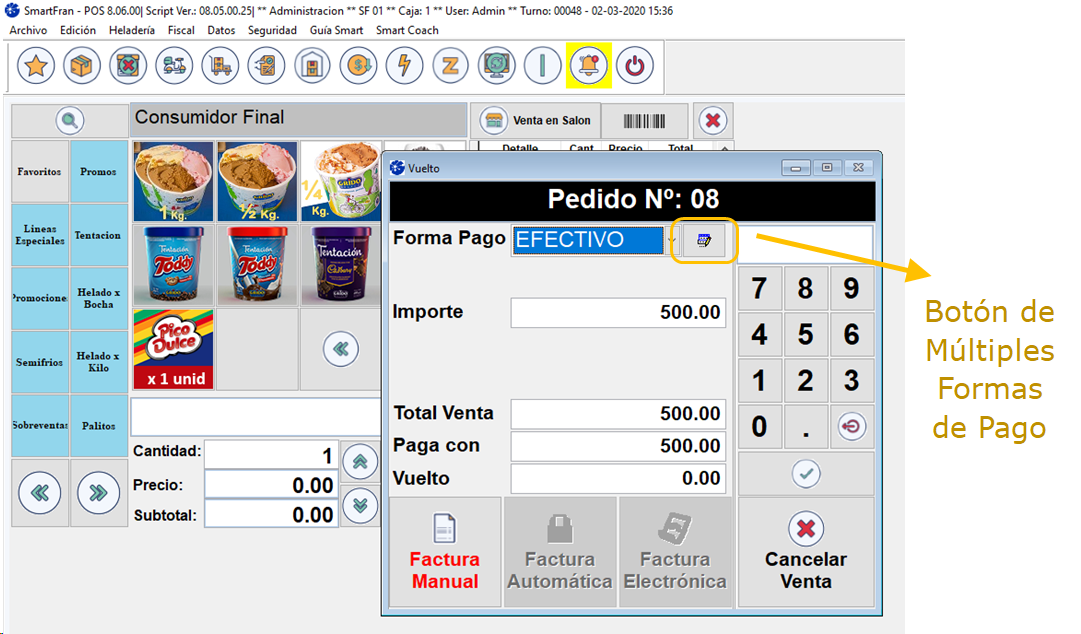Image resolution: width=1081 pixels, height=634 pixels.
Task: Click the barcode scanner button
Action: tap(644, 121)
